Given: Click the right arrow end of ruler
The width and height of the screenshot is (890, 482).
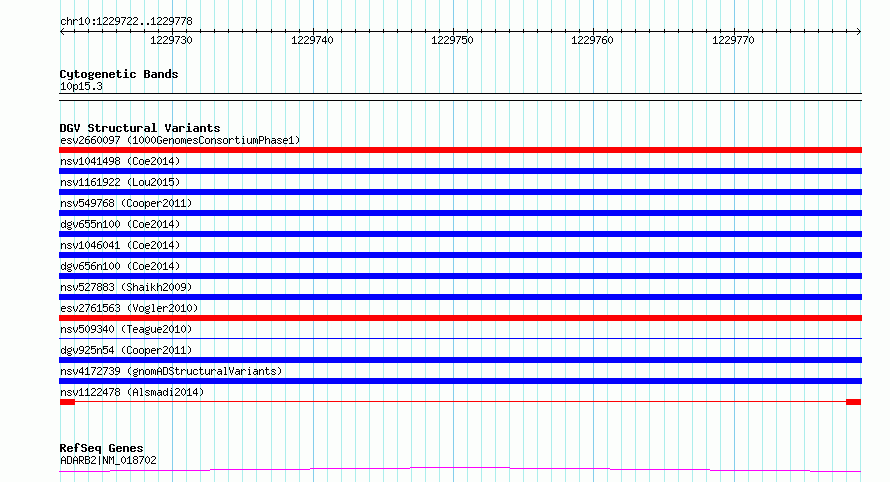Looking at the screenshot, I should click(x=859, y=32).
